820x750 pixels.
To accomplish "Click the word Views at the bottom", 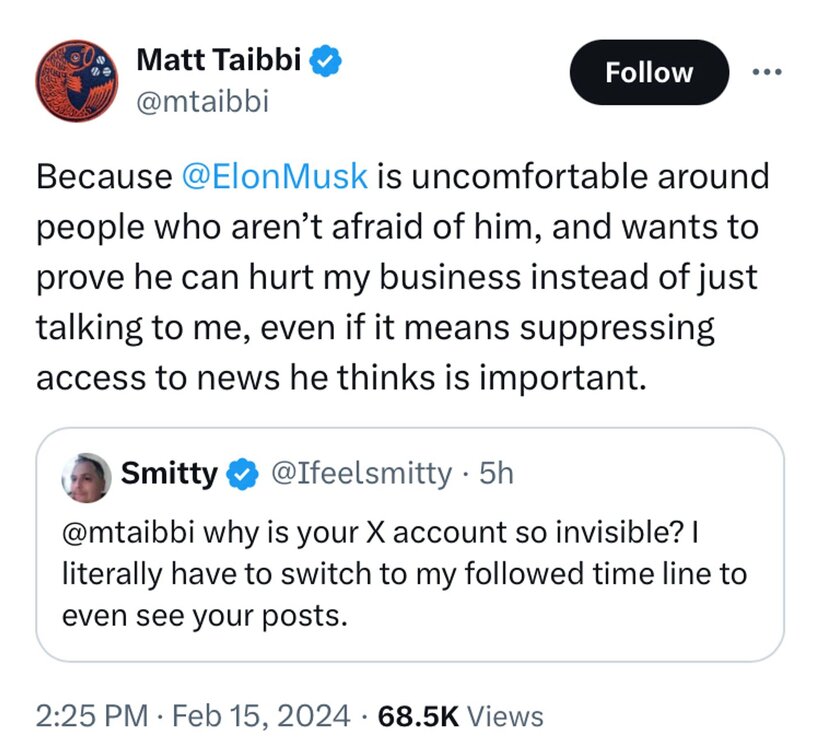I will pos(505,716).
